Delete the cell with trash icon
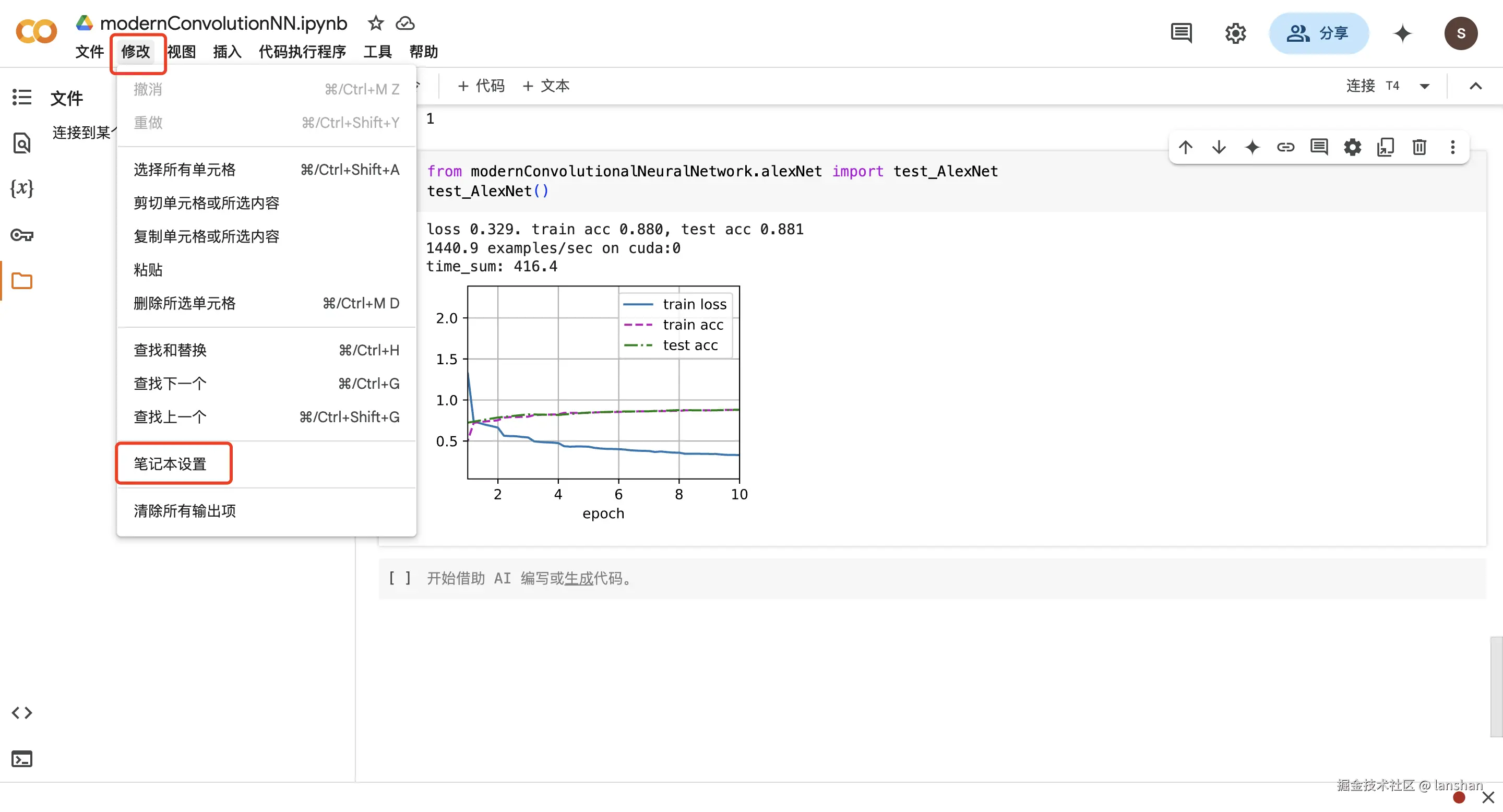This screenshot has height=812, width=1503. point(1419,147)
